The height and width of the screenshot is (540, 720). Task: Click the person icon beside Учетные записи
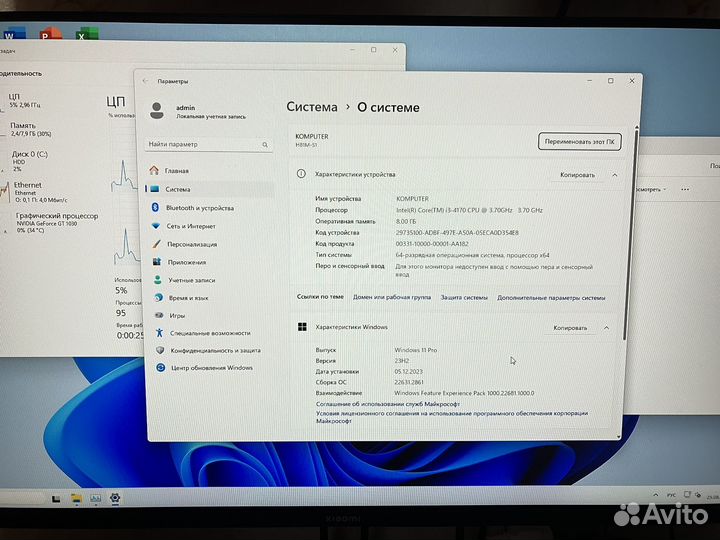[158, 279]
